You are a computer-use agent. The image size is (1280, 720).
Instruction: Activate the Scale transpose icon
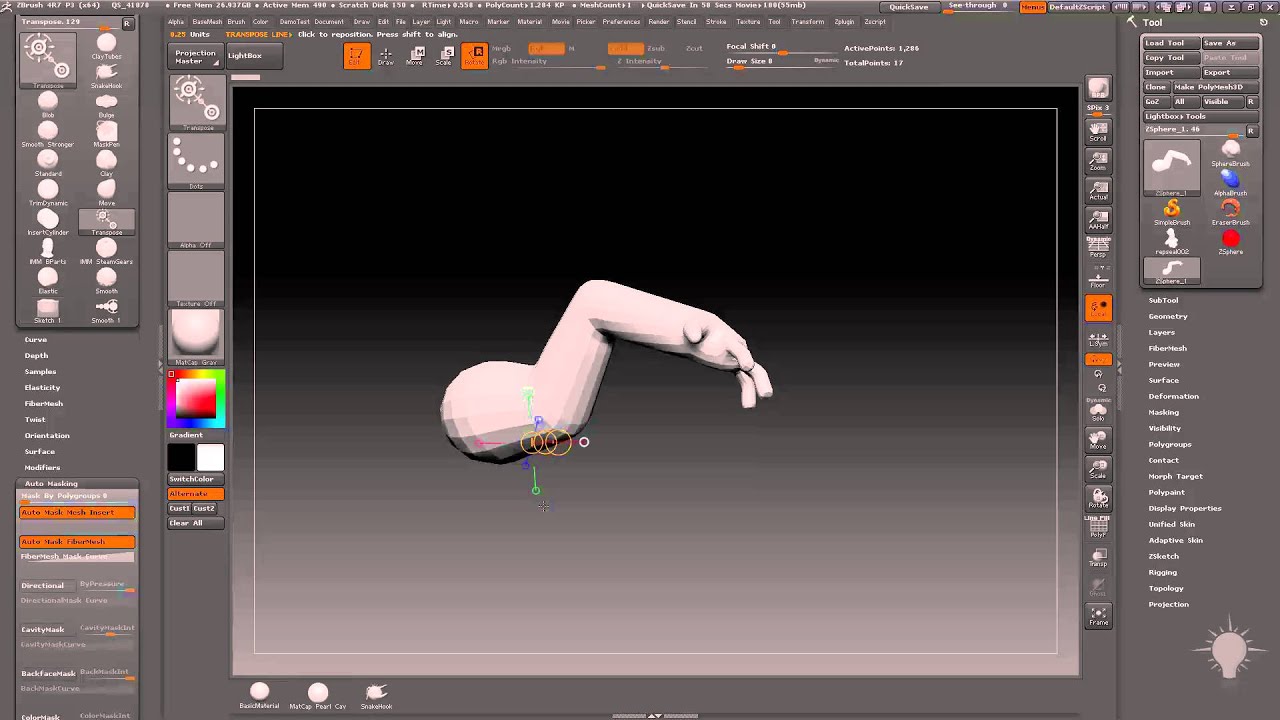pos(444,56)
